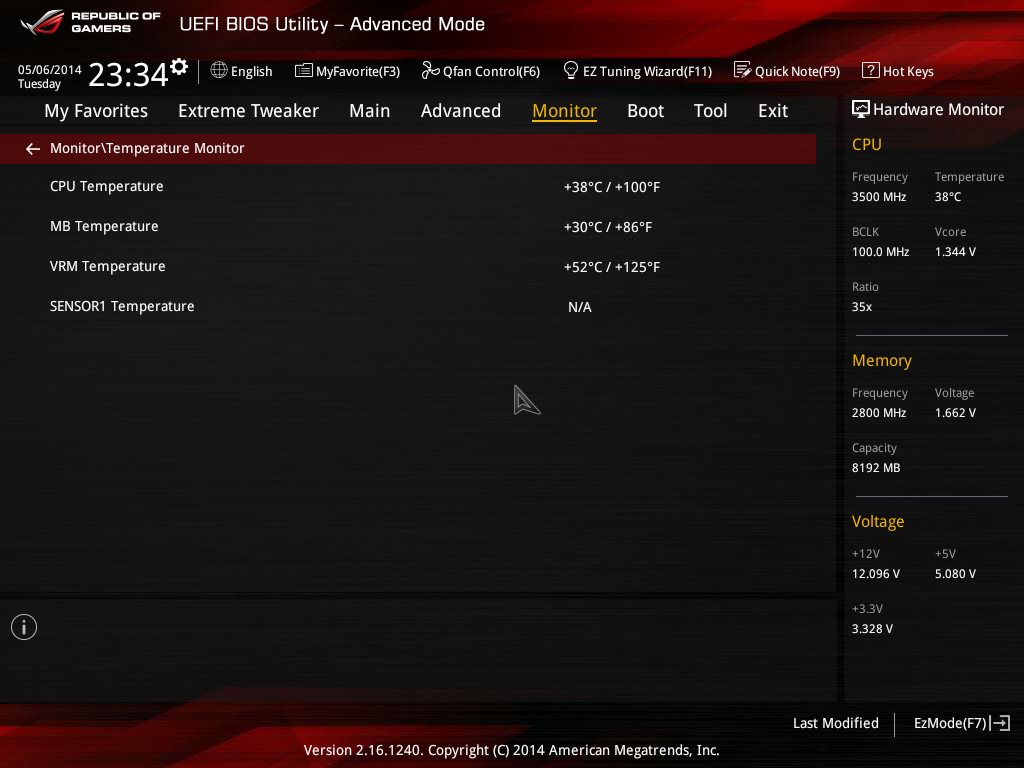The image size is (1024, 768).
Task: Select the Monitor tab
Action: point(564,111)
